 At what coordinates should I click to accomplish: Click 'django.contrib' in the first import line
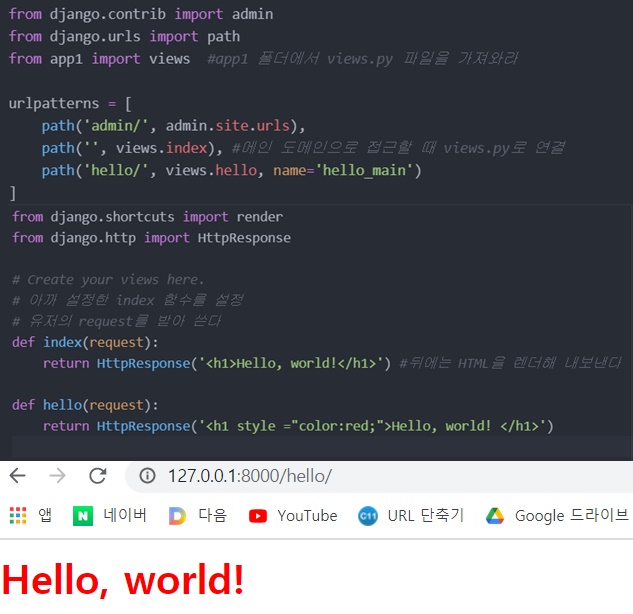pyautogui.click(x=108, y=14)
